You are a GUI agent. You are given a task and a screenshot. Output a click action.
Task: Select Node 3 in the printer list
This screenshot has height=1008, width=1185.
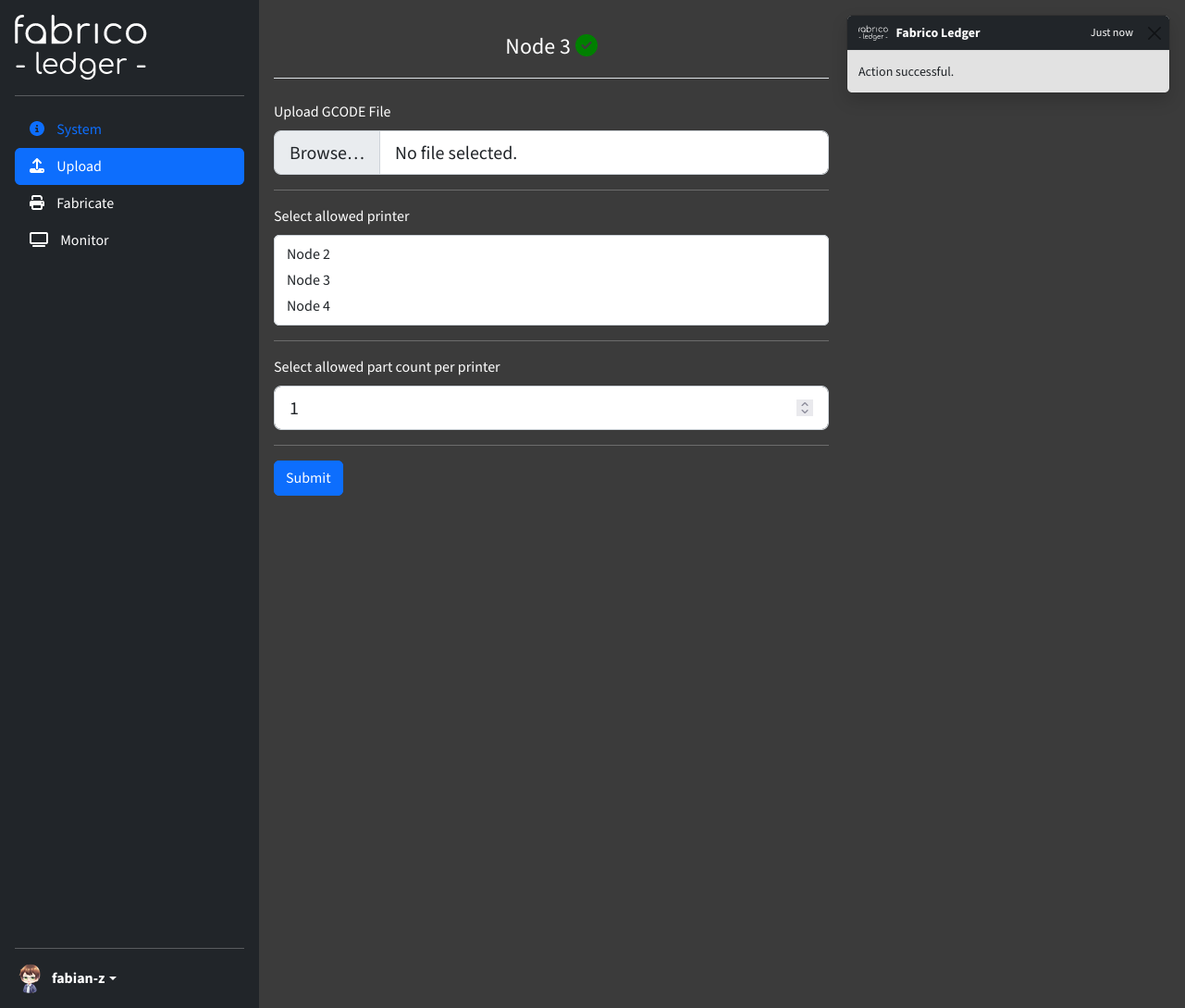click(x=551, y=280)
